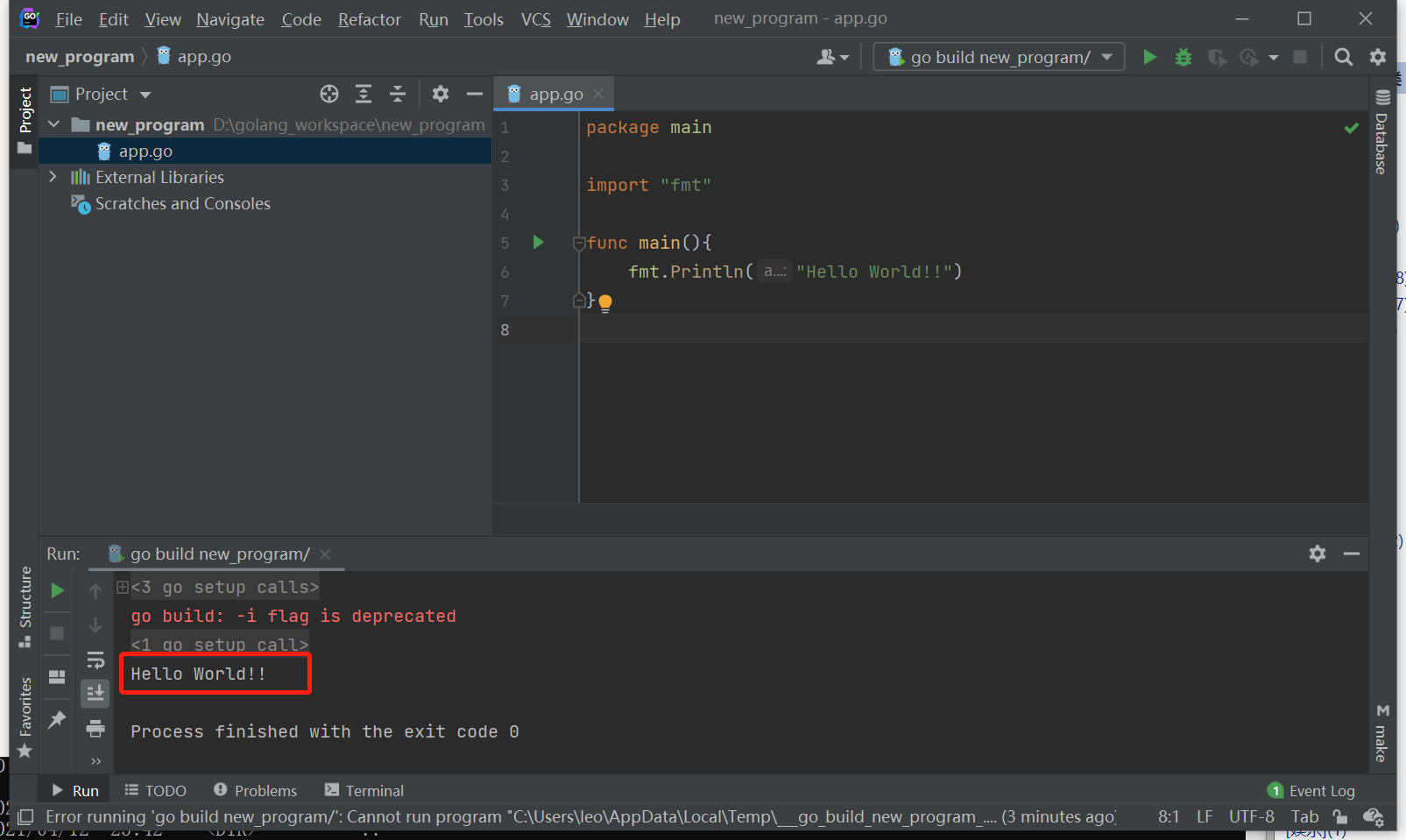Open the Event Log
1406x840 pixels.
pos(1311,790)
